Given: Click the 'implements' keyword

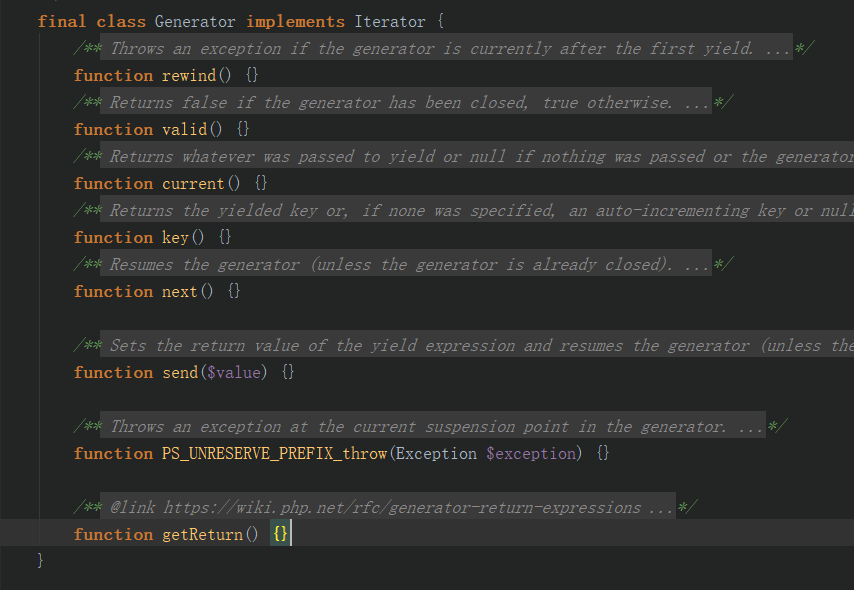Looking at the screenshot, I should (x=295, y=21).
